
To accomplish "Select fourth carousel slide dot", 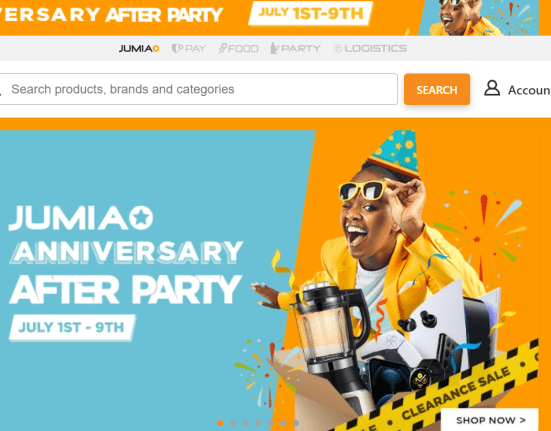I will (x=258, y=423).
